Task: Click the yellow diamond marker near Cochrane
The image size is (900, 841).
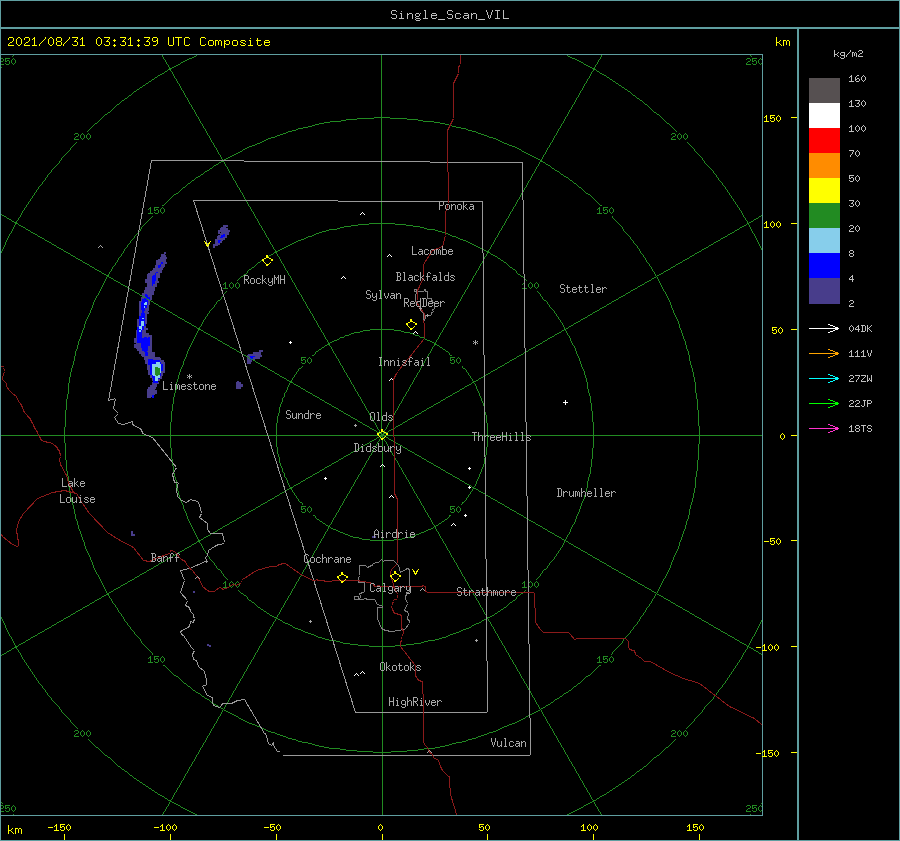Action: (342, 578)
